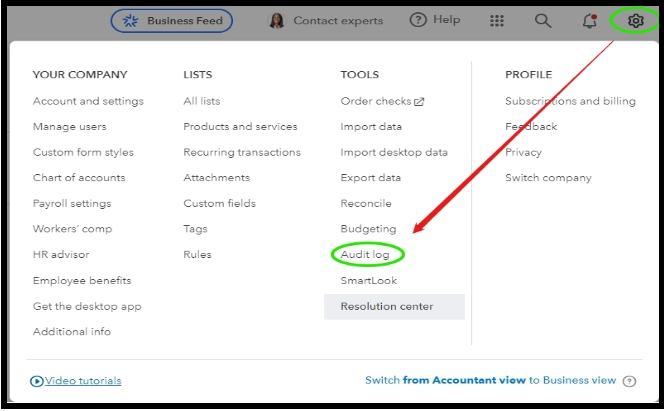Open Subscriptions and billing
Screen dimensions: 664x411
pyautogui.click(x=570, y=101)
